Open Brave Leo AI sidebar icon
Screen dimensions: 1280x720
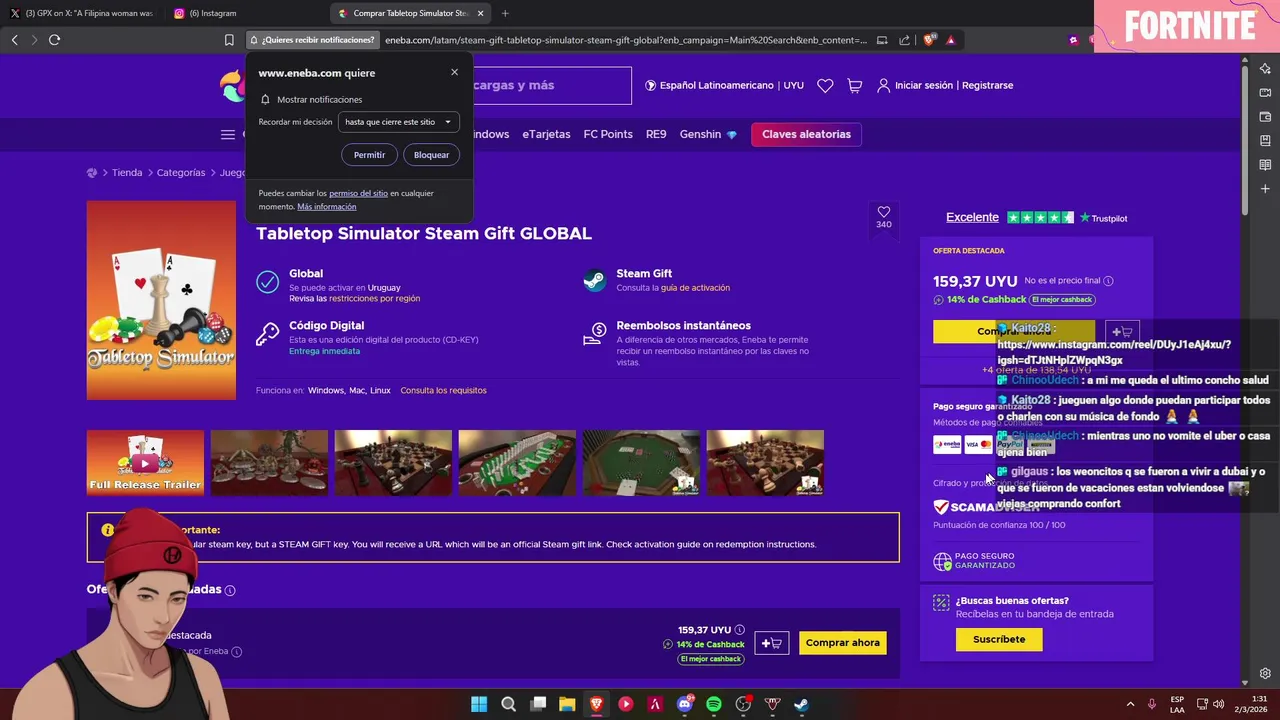pos(1265,69)
